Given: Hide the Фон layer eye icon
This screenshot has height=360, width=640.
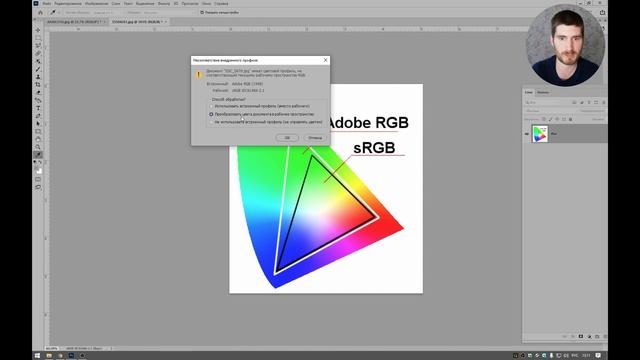Looking at the screenshot, I should pyautogui.click(x=527, y=134).
